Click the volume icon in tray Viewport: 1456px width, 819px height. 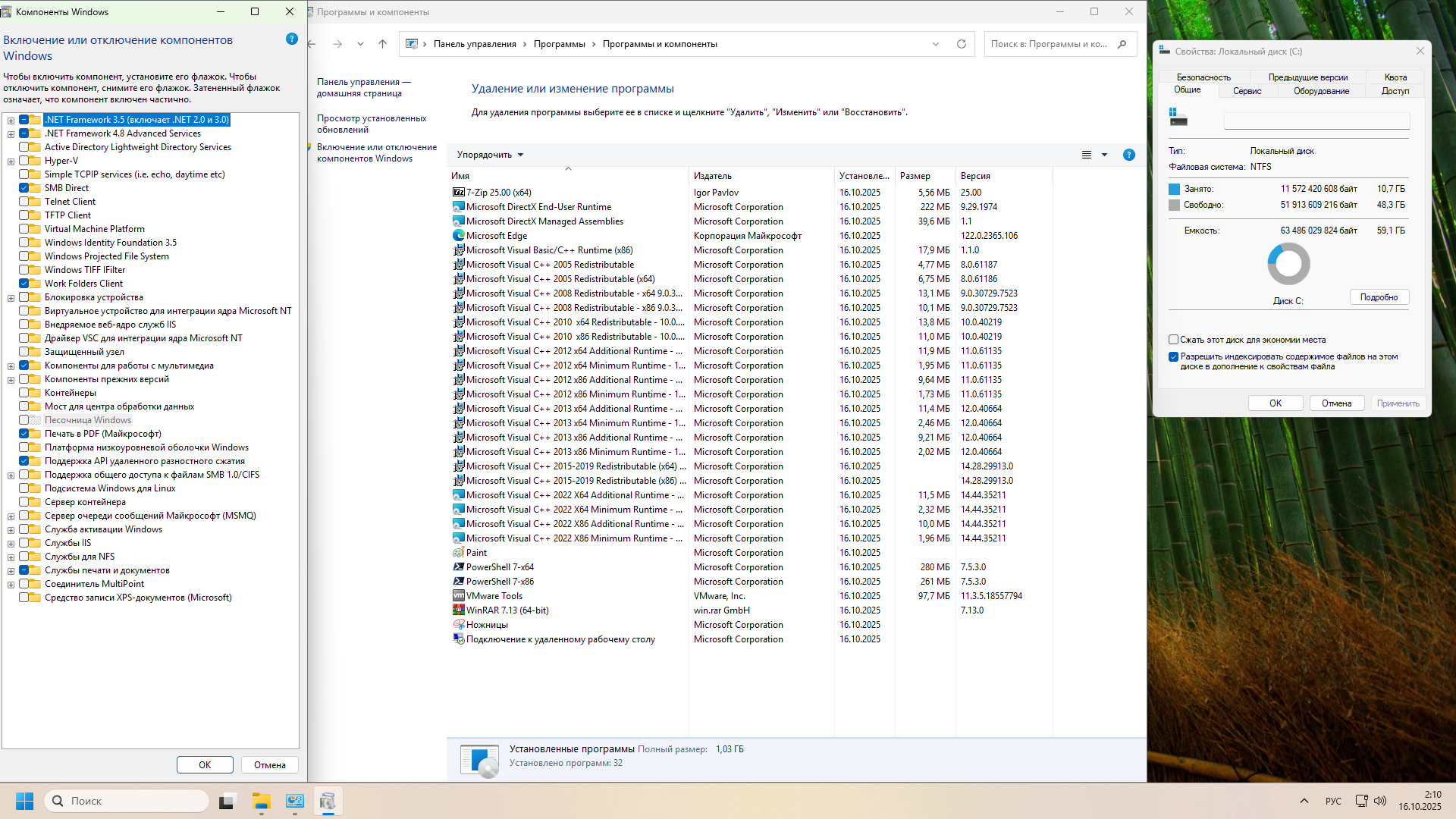point(1380,801)
